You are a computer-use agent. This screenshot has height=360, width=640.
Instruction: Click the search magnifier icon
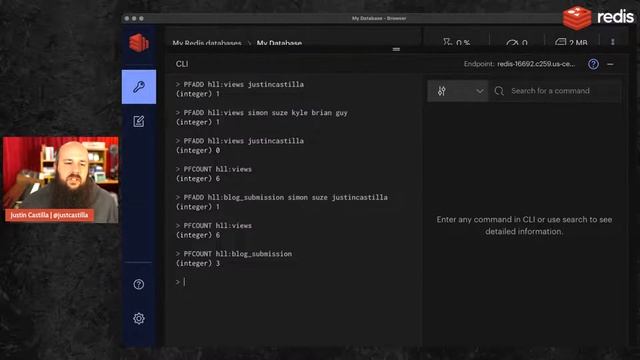coord(499,91)
